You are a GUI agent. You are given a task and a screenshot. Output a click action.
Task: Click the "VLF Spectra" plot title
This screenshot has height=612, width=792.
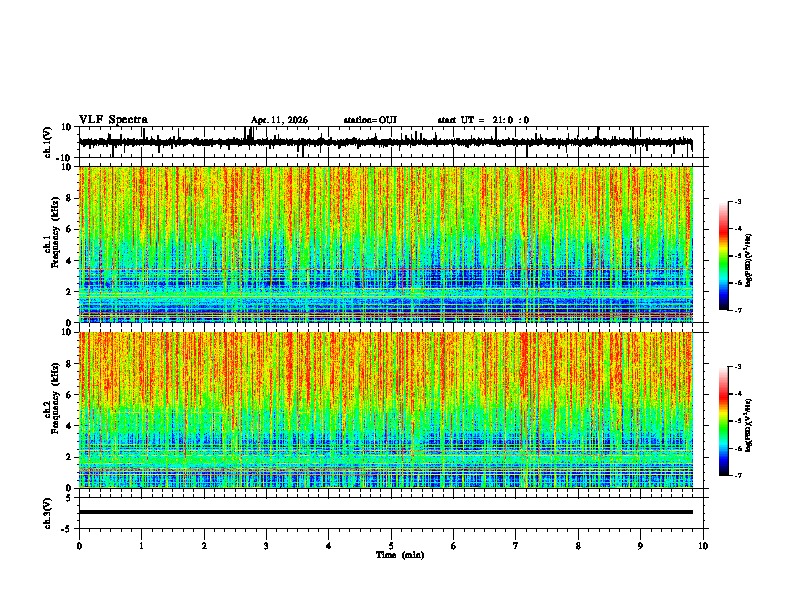[113, 120]
